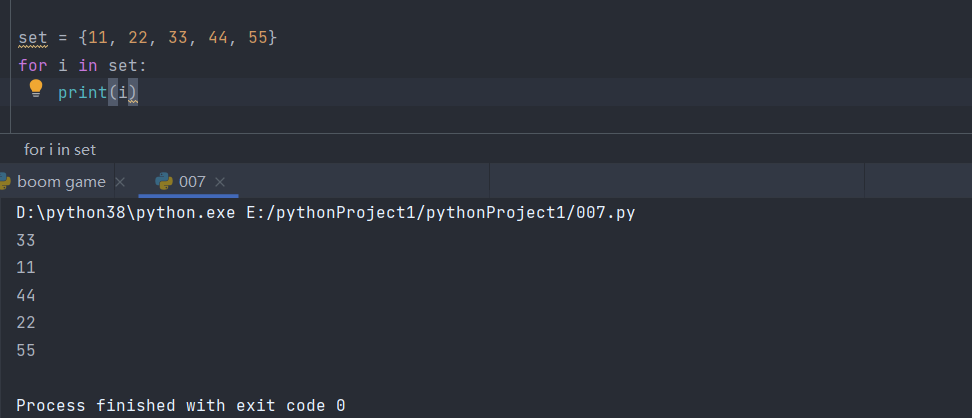Close the boom game tab
Screen dimensions: 972x418
pos(120,182)
